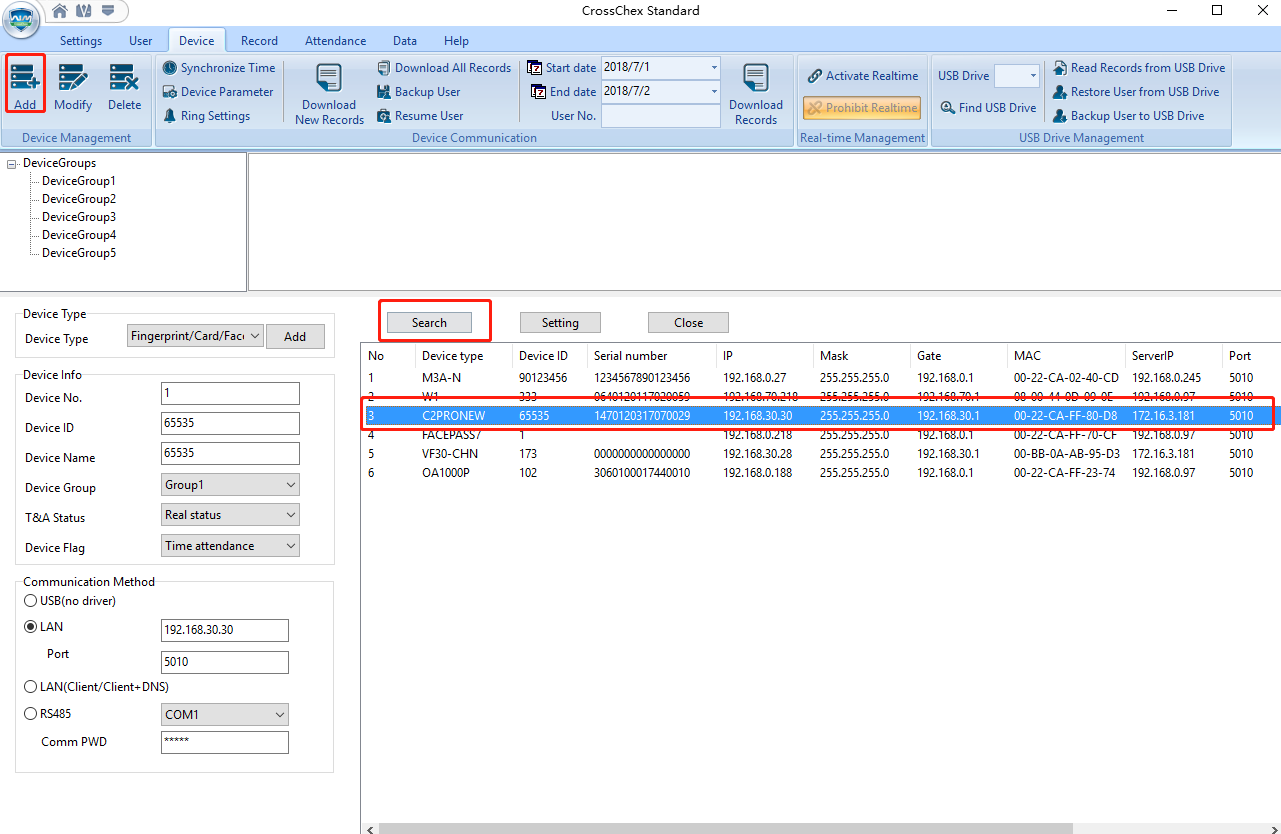
Task: Choose the RS485 communication method
Action: click(x=30, y=714)
